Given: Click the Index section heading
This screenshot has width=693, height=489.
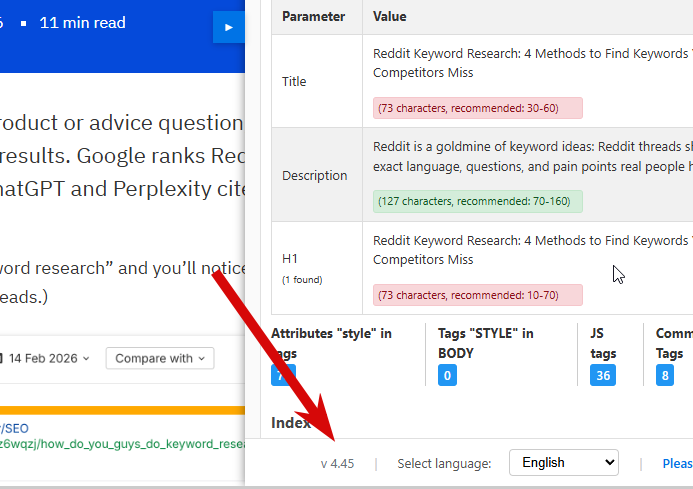Looking at the screenshot, I should click(291, 423).
